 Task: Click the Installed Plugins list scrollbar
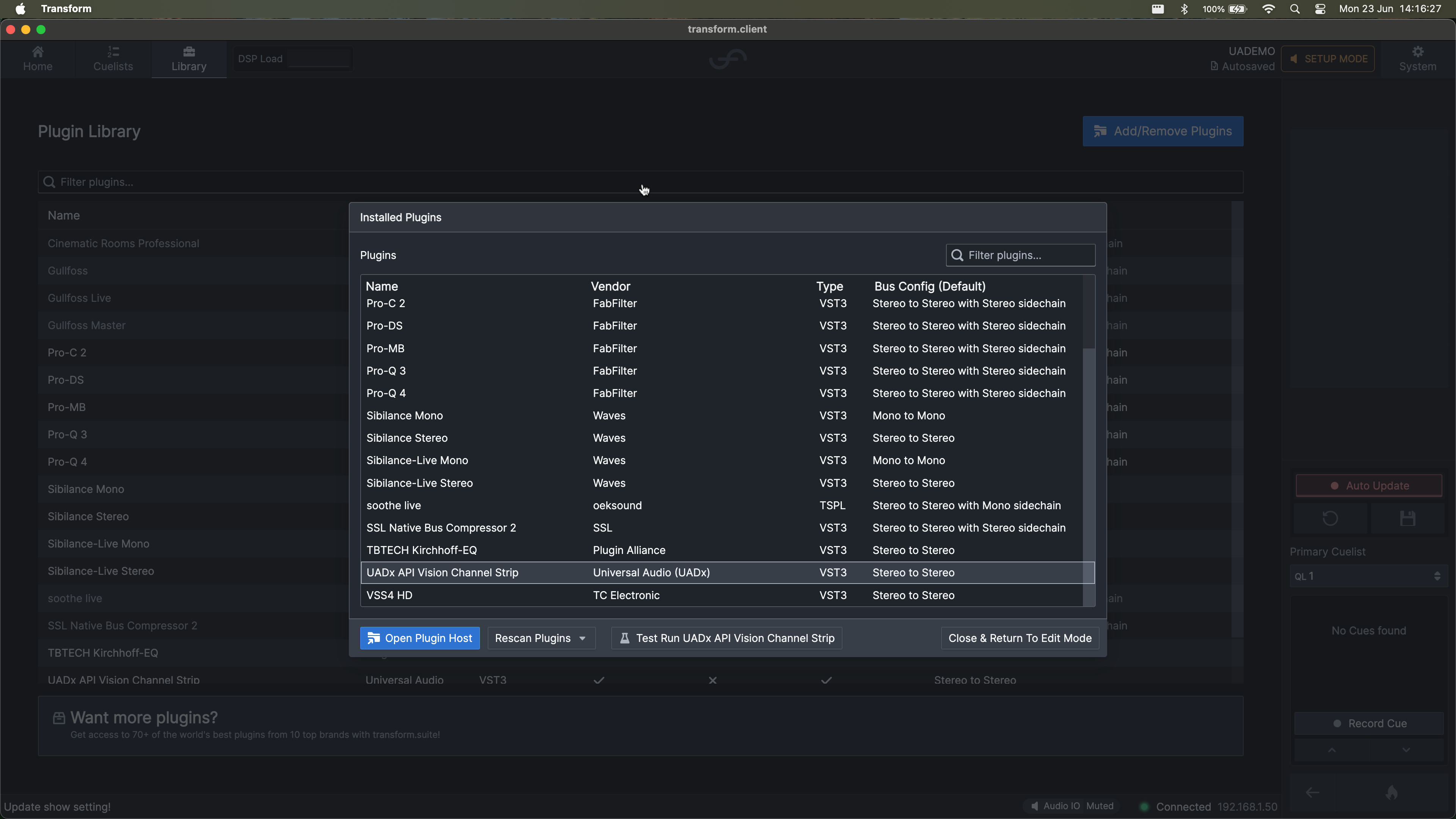click(x=1089, y=477)
